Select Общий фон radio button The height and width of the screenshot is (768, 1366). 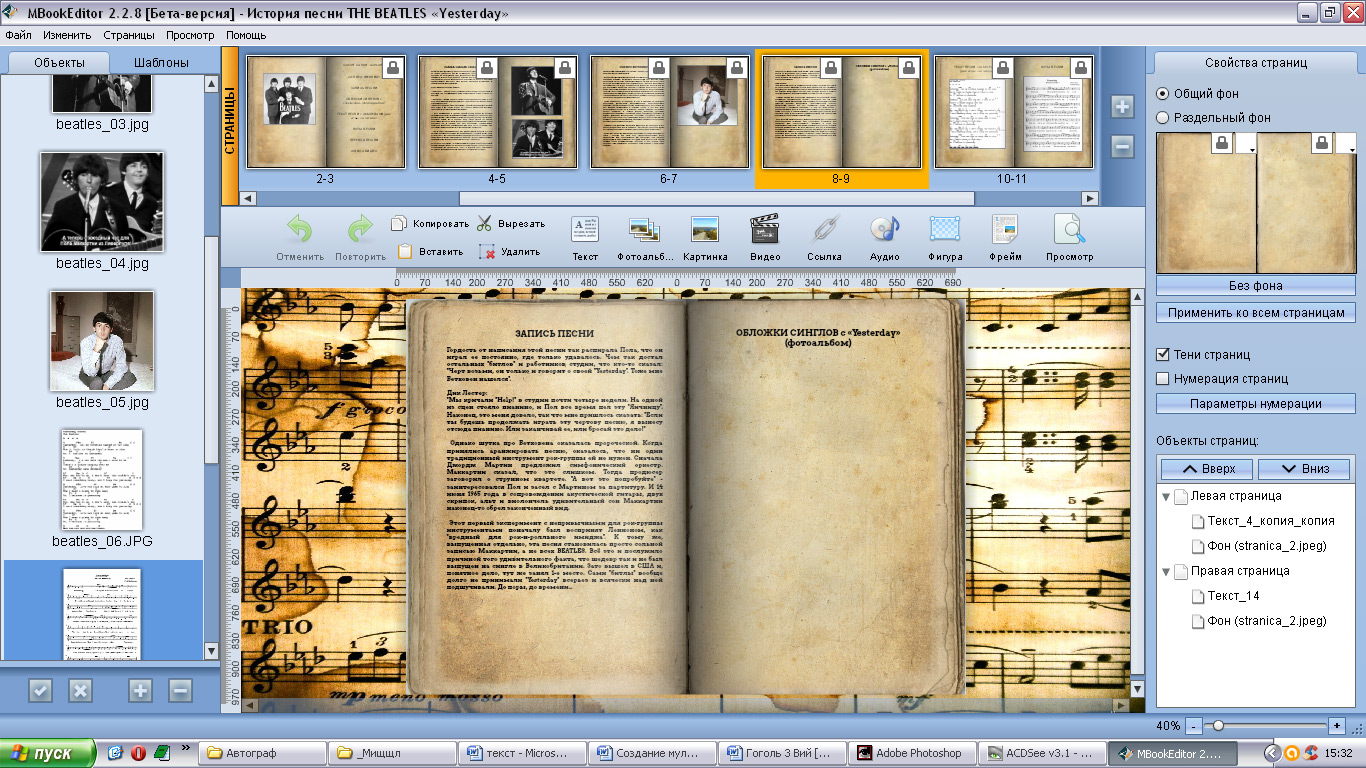coord(1162,93)
